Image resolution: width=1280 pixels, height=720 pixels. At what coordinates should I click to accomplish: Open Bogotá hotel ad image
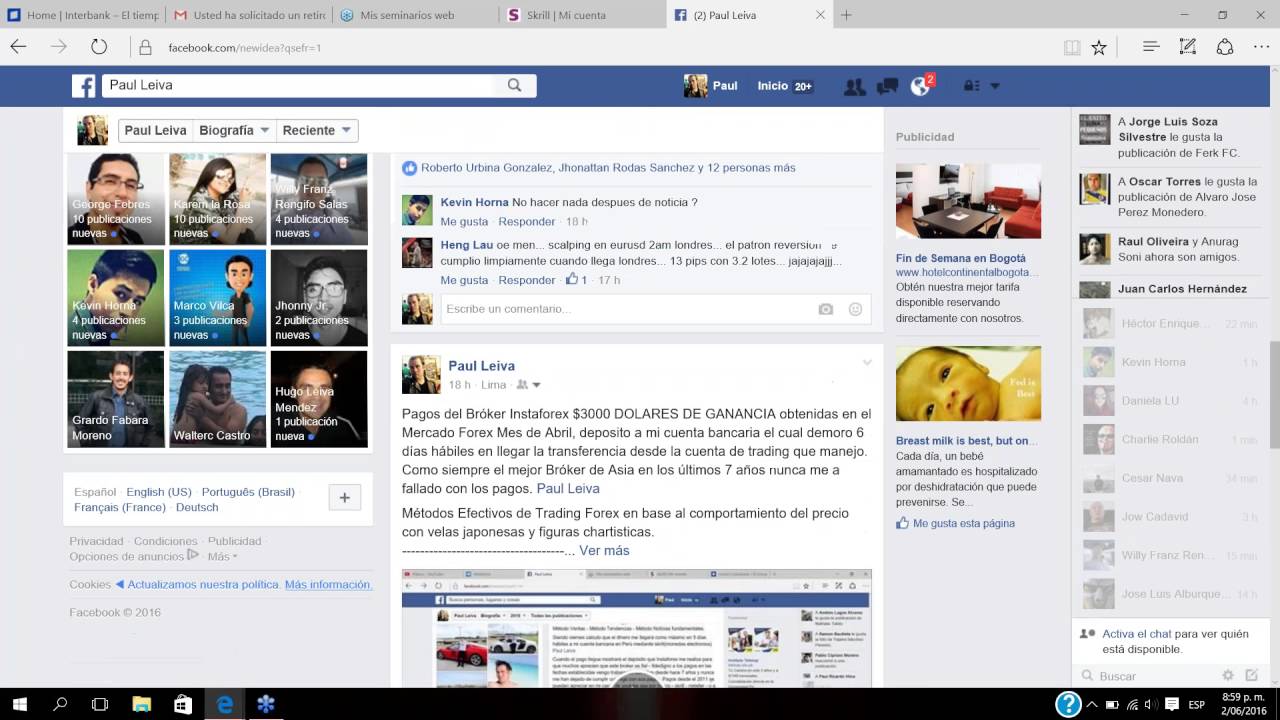click(x=968, y=201)
